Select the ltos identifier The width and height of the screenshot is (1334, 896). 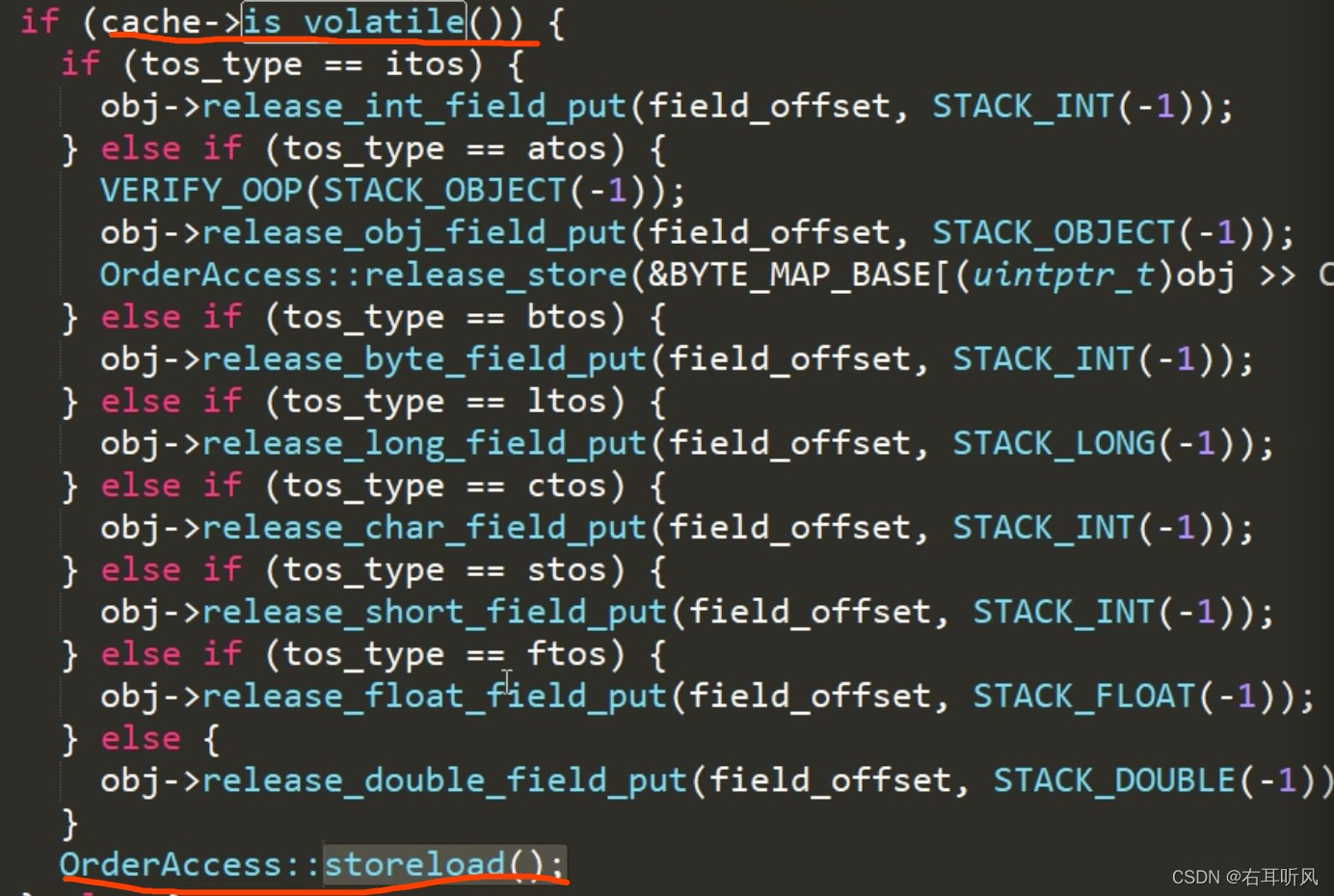567,401
